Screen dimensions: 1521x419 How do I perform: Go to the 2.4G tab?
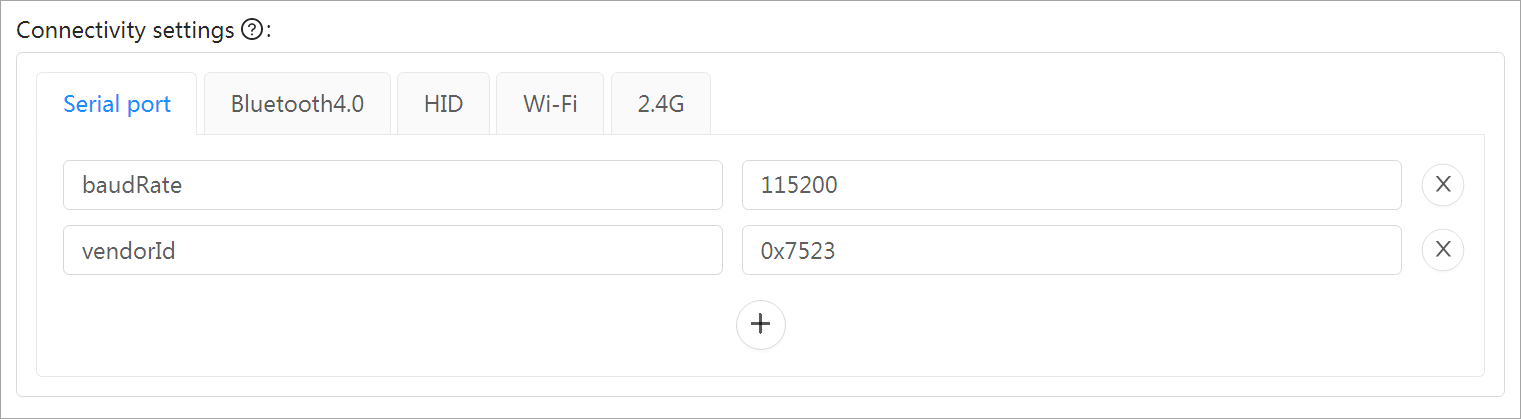pyautogui.click(x=661, y=103)
